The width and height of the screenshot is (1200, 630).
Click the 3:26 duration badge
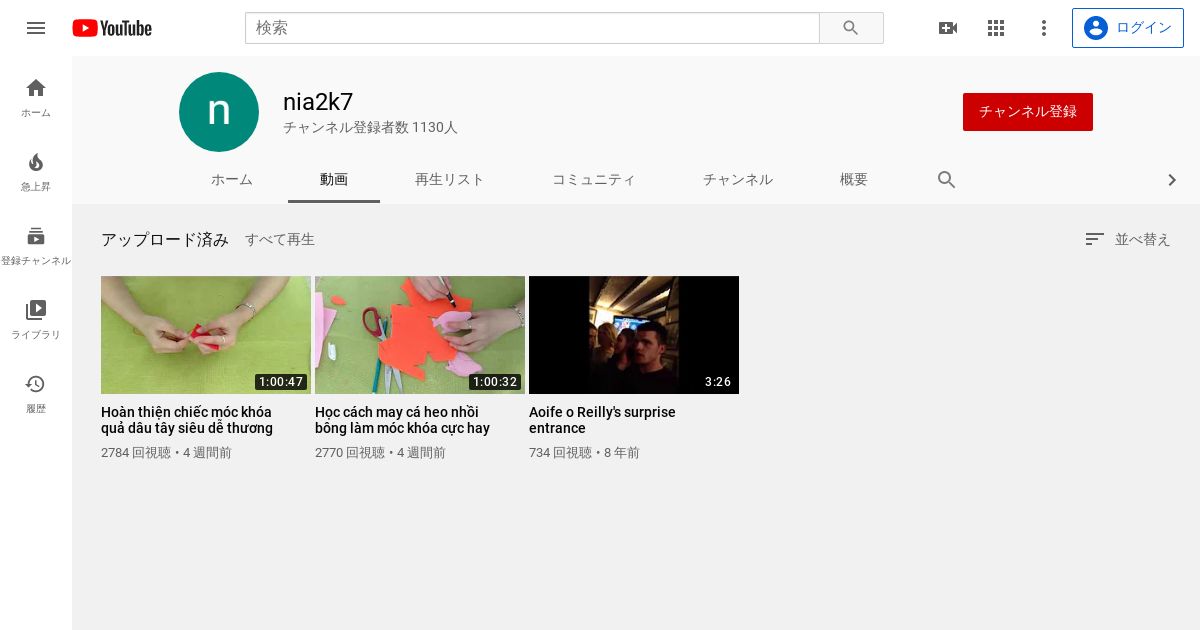point(718,382)
